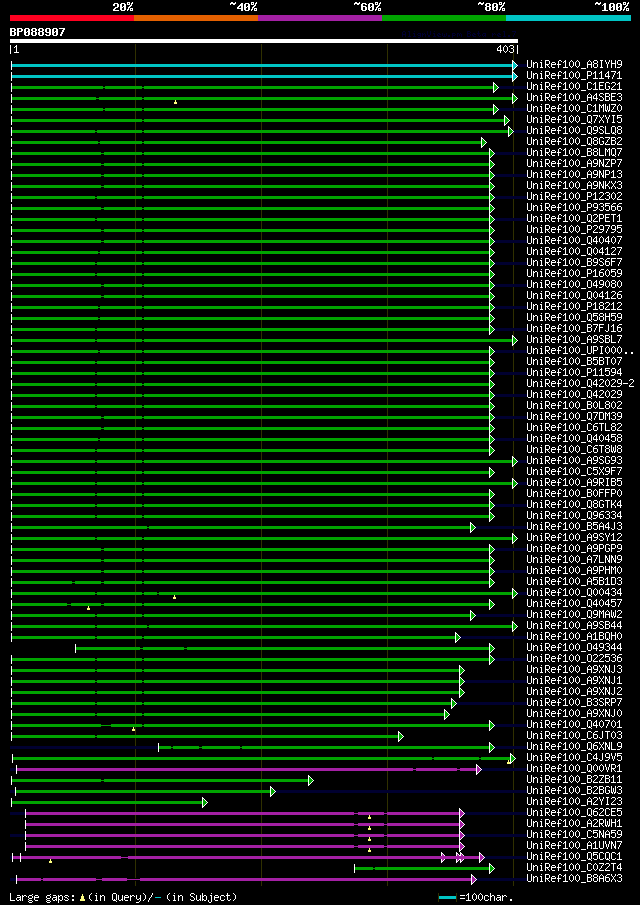Click the UniRef100_Q40407 label
This screenshot has height=905, width=640.
[x=574, y=241]
